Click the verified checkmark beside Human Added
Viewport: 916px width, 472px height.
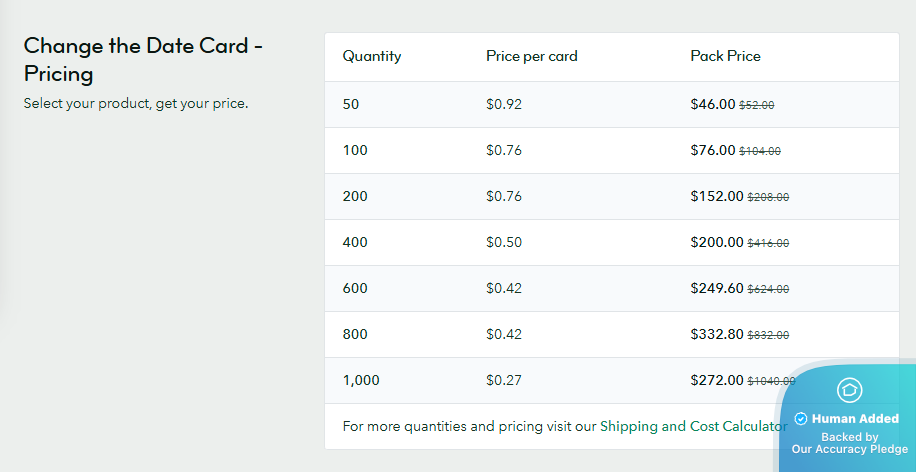tap(801, 419)
